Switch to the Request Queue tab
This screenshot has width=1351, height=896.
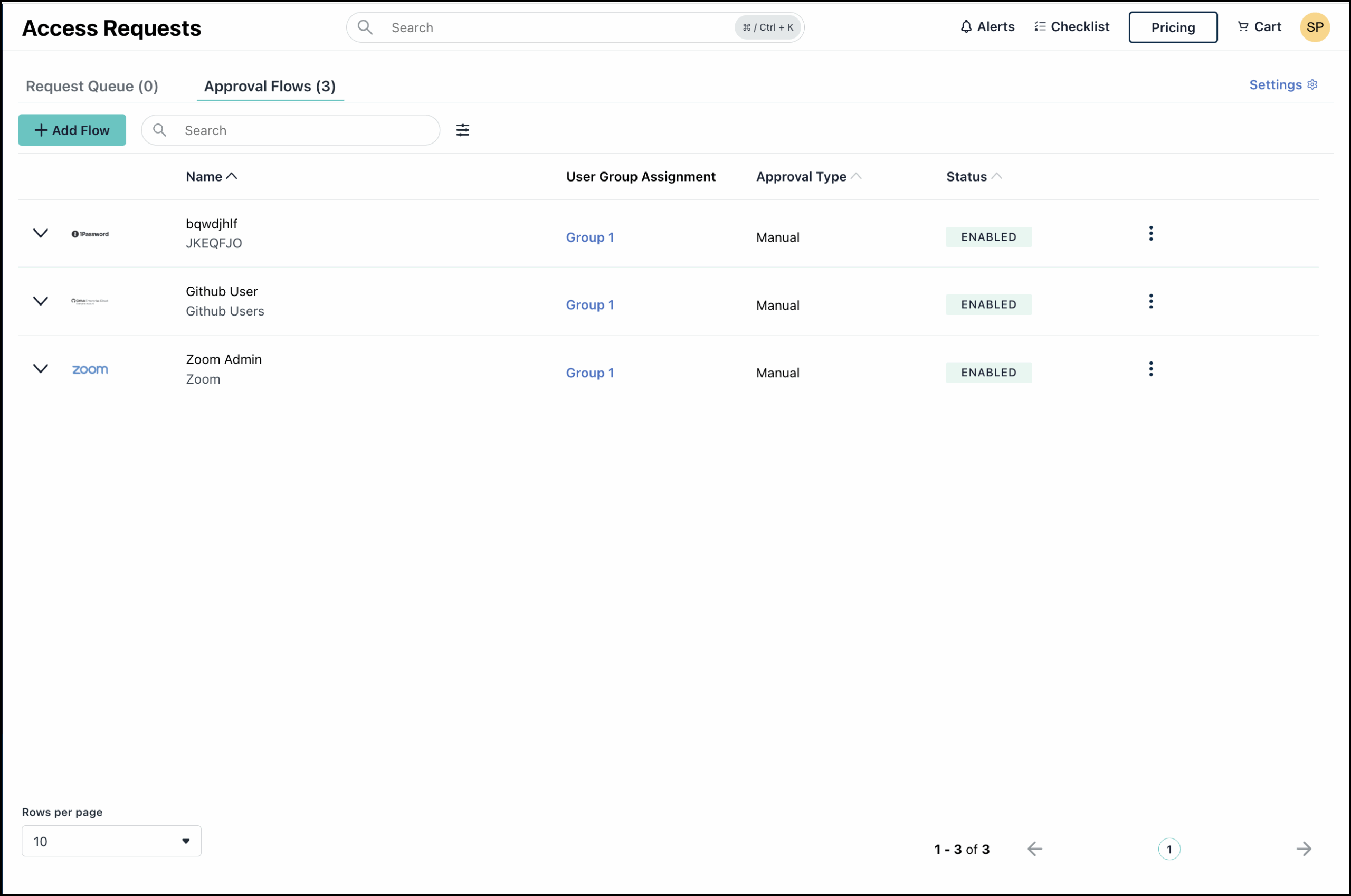92,85
